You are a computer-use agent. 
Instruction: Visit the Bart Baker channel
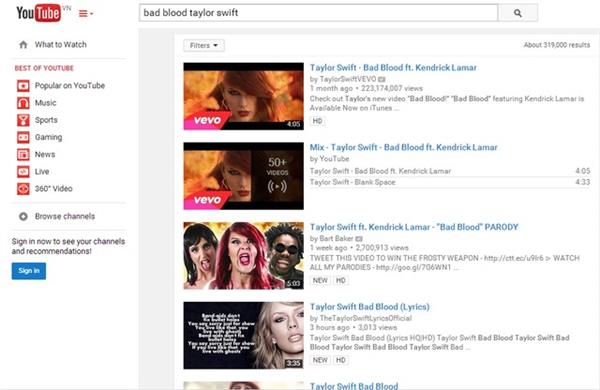coord(336,238)
